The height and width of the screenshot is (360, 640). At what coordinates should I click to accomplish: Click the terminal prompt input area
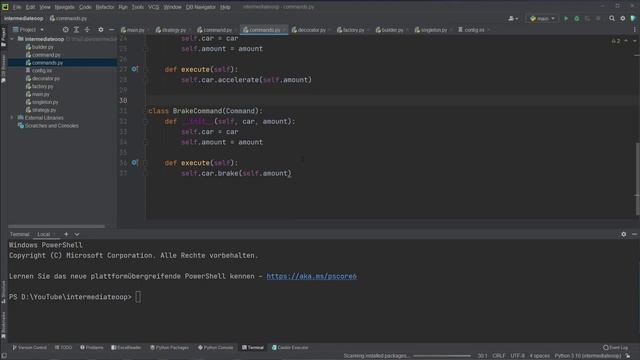(x=138, y=297)
